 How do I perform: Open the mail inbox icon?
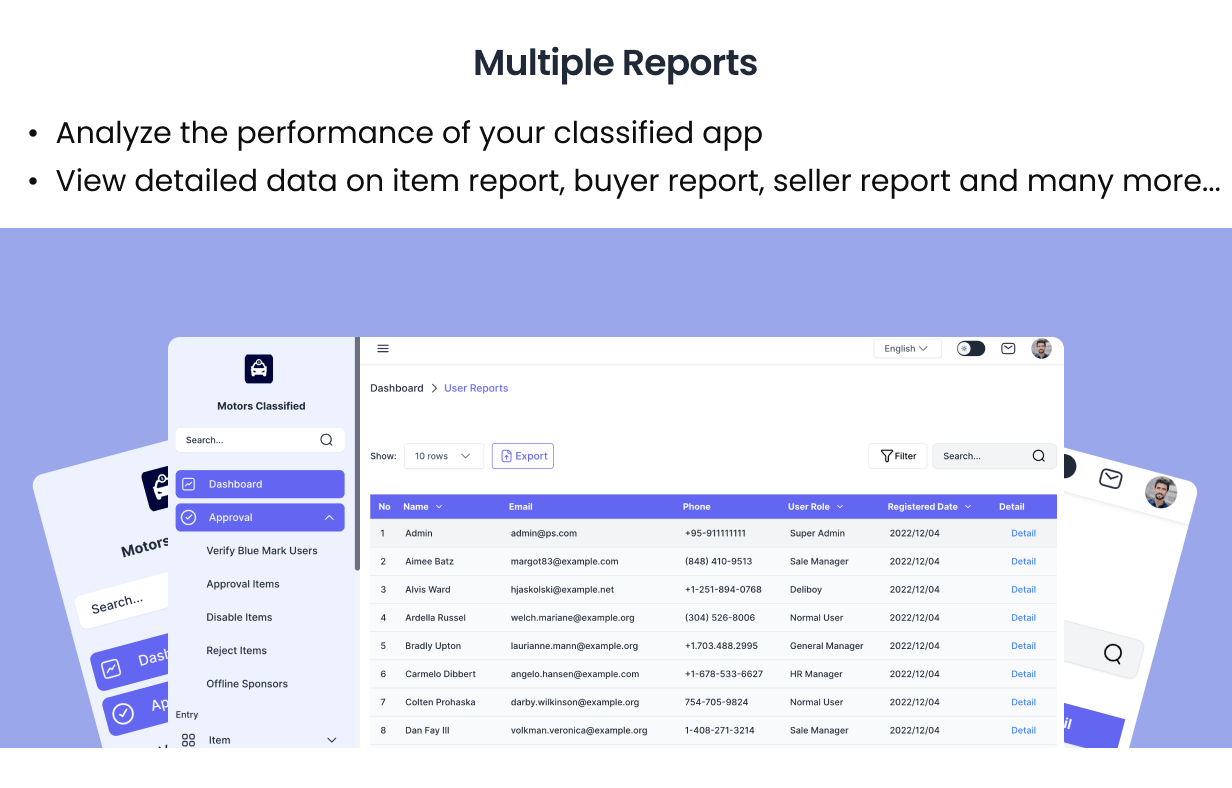point(1008,349)
